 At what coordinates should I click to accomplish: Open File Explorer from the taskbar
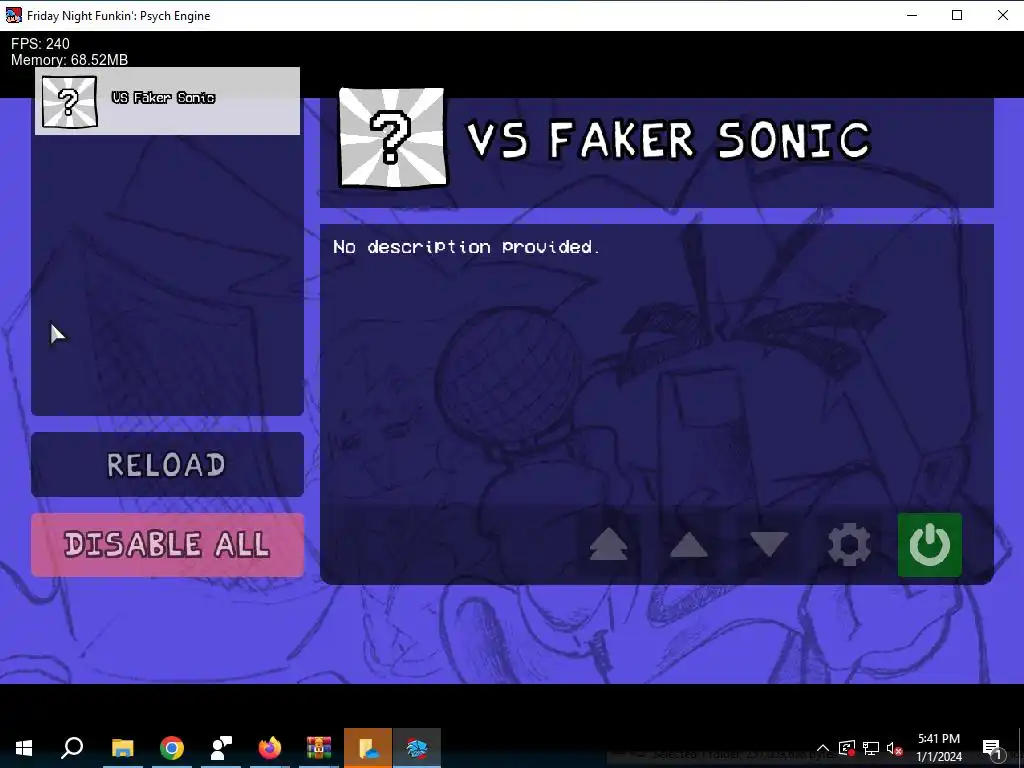coord(122,748)
